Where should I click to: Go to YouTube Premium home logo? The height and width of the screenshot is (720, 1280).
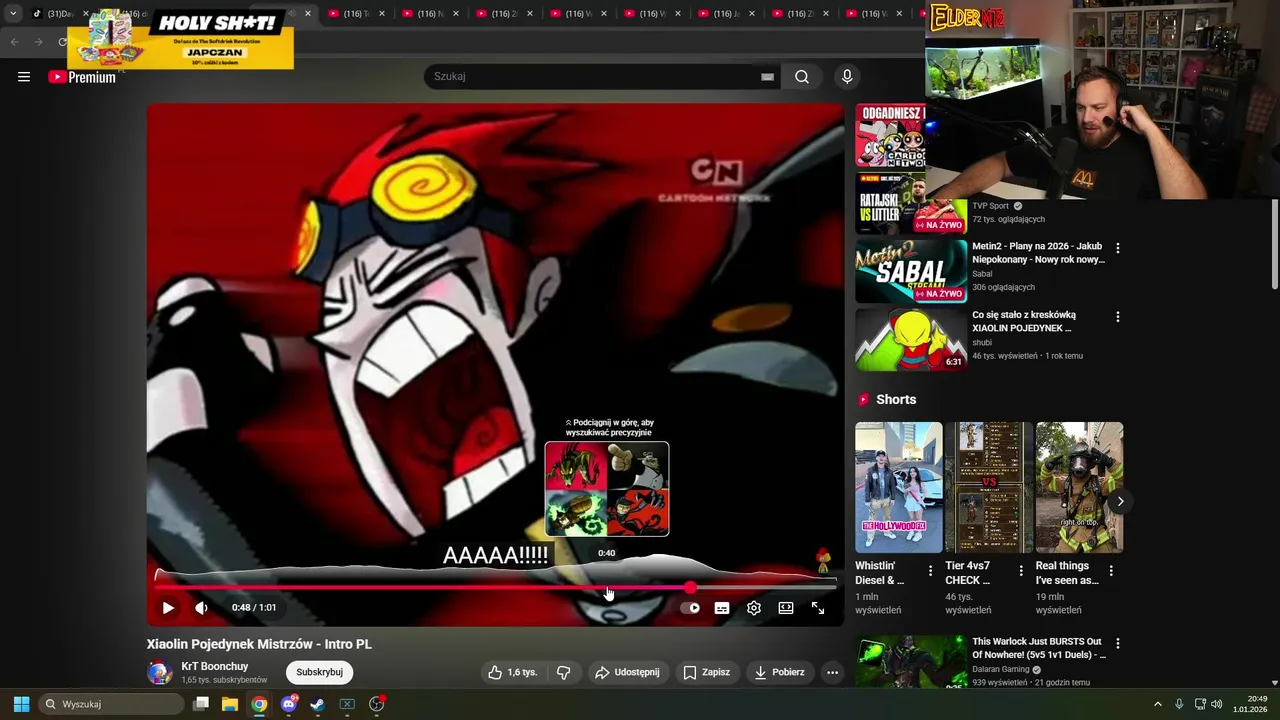click(x=82, y=77)
